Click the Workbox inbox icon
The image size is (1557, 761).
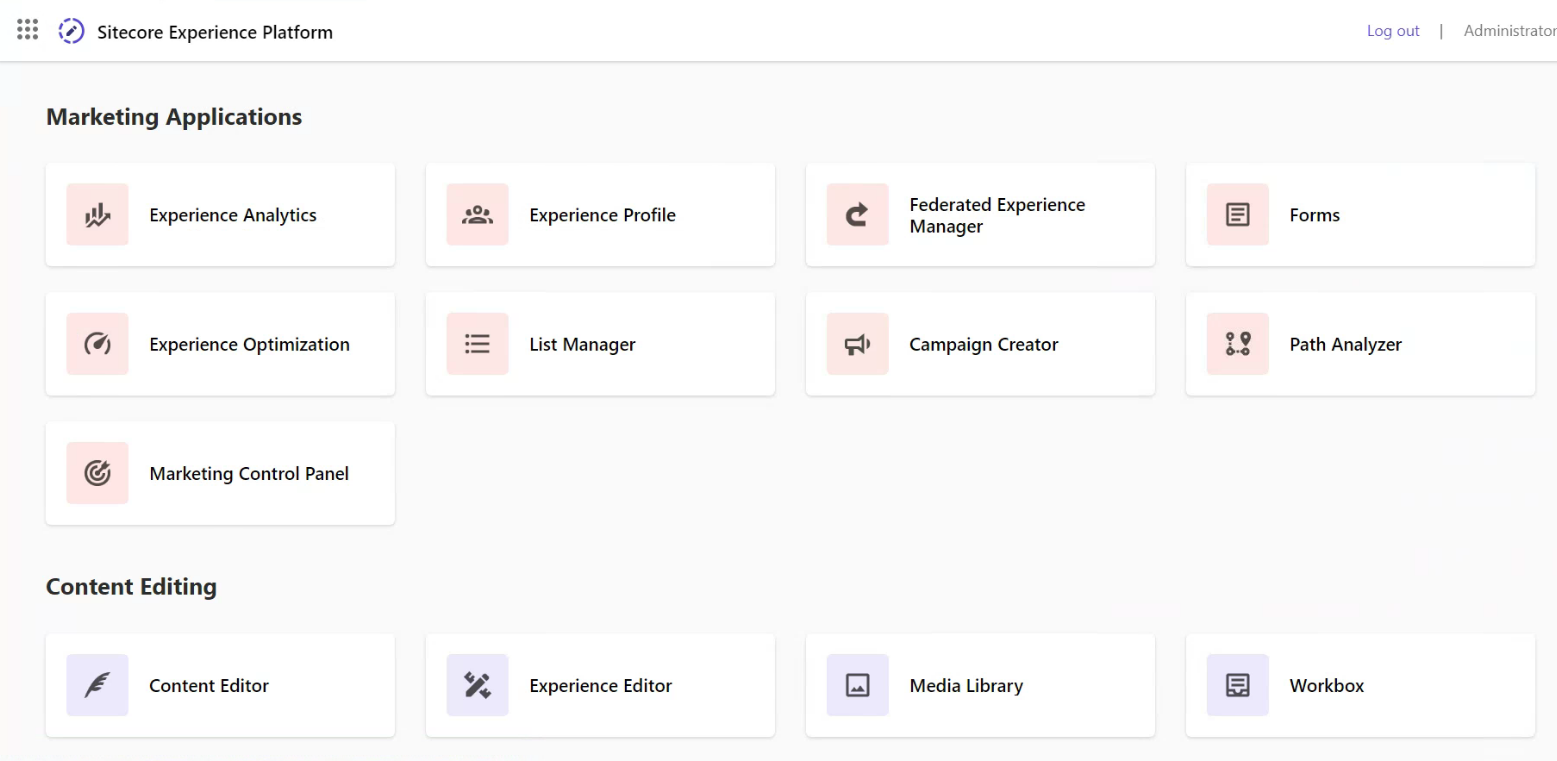[x=1237, y=685]
